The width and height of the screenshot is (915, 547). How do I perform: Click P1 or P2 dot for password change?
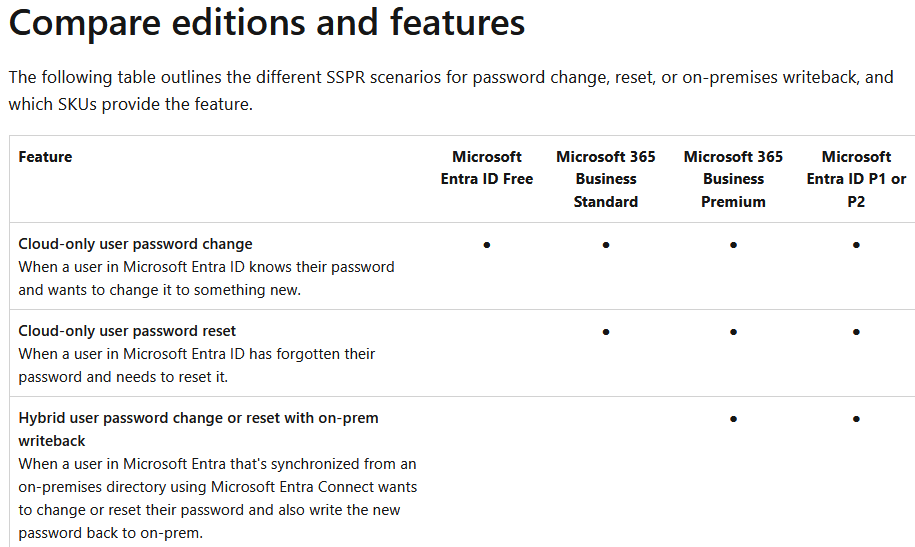coord(856,244)
